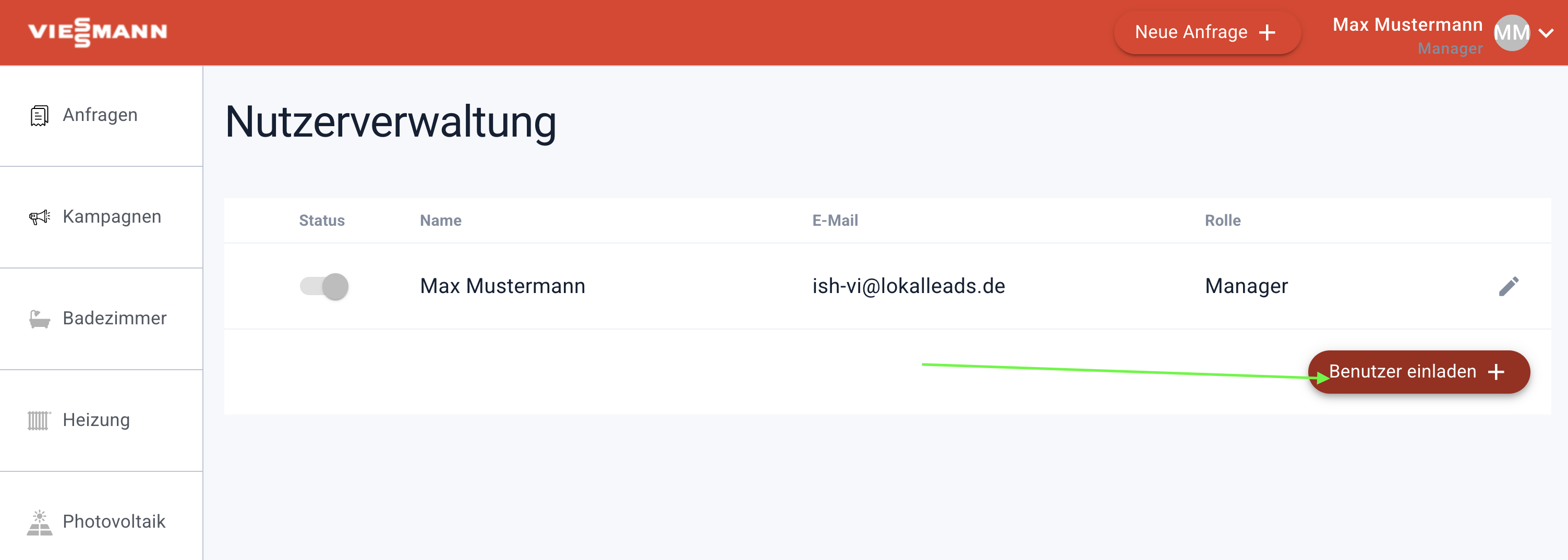Expand the user account chevron menu
This screenshot has width=1568, height=560.
pos(1546,33)
